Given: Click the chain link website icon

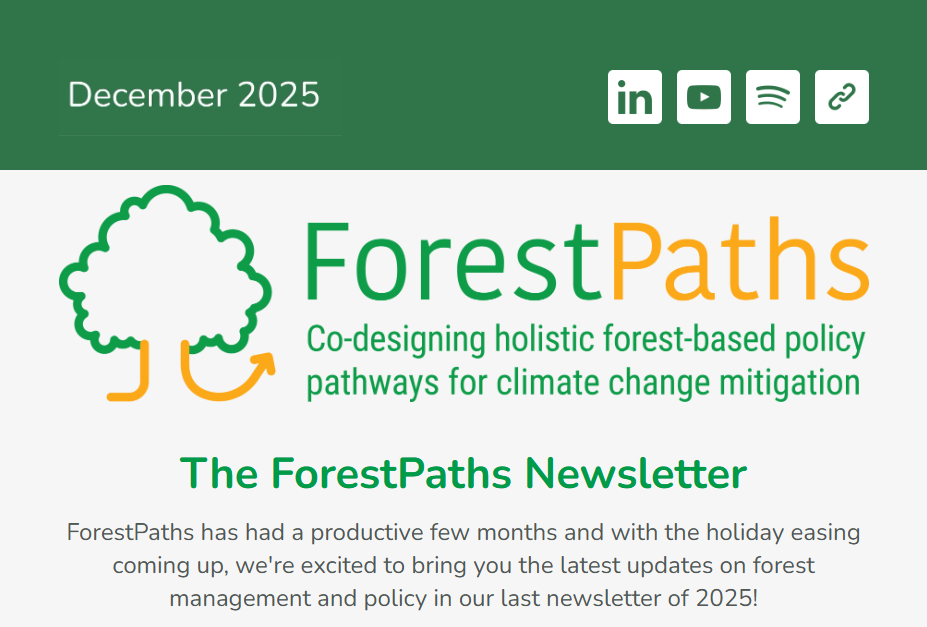Looking at the screenshot, I should point(841,97).
